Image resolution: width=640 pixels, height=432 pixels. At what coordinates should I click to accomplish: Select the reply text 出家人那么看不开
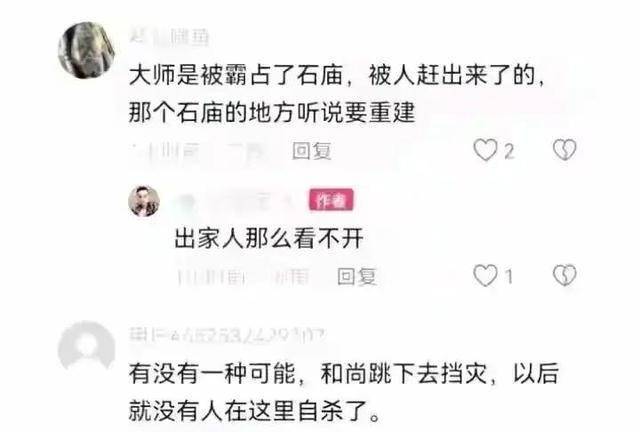(269, 238)
